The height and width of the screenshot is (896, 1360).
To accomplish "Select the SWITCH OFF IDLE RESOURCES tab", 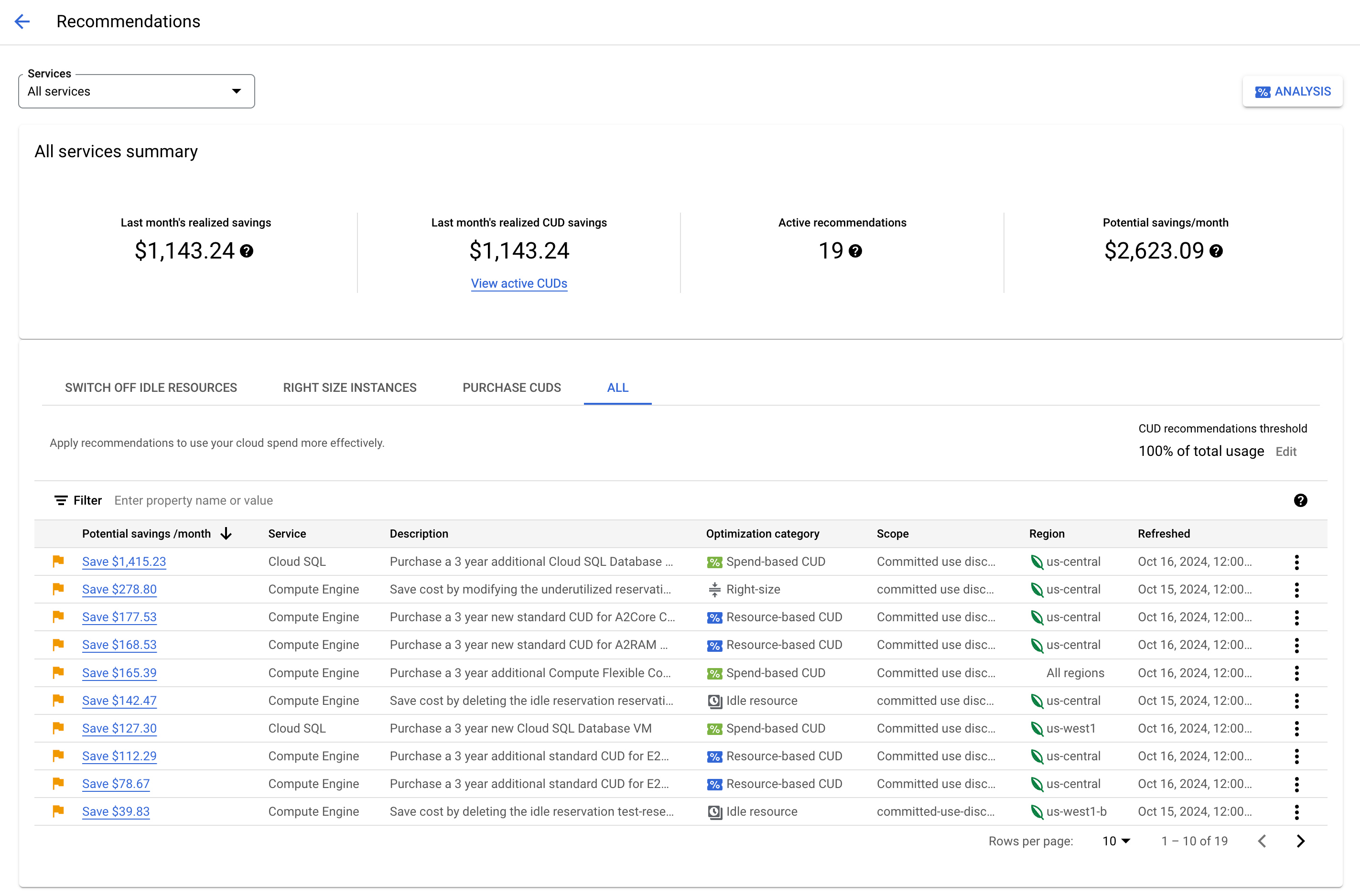I will [x=151, y=388].
